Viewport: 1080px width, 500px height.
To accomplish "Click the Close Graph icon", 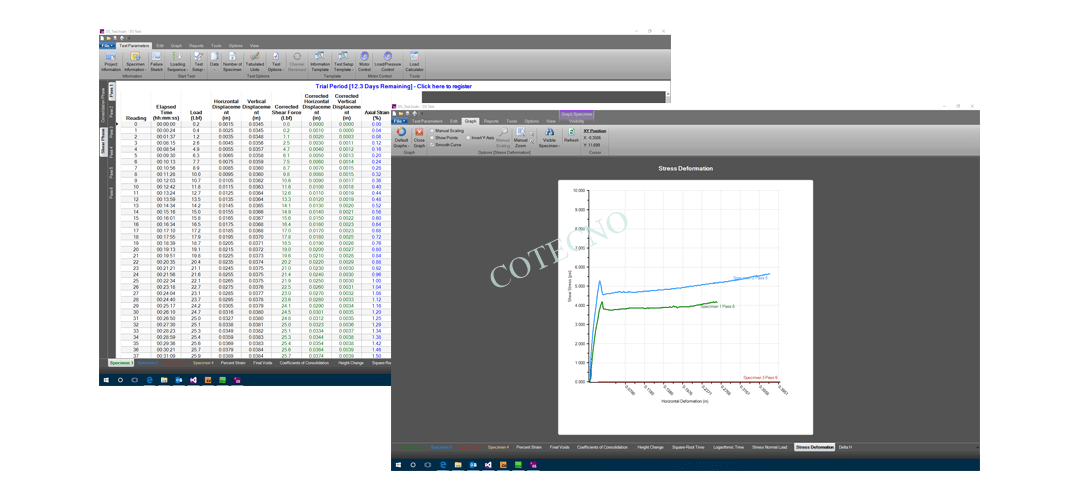I will coord(419,136).
